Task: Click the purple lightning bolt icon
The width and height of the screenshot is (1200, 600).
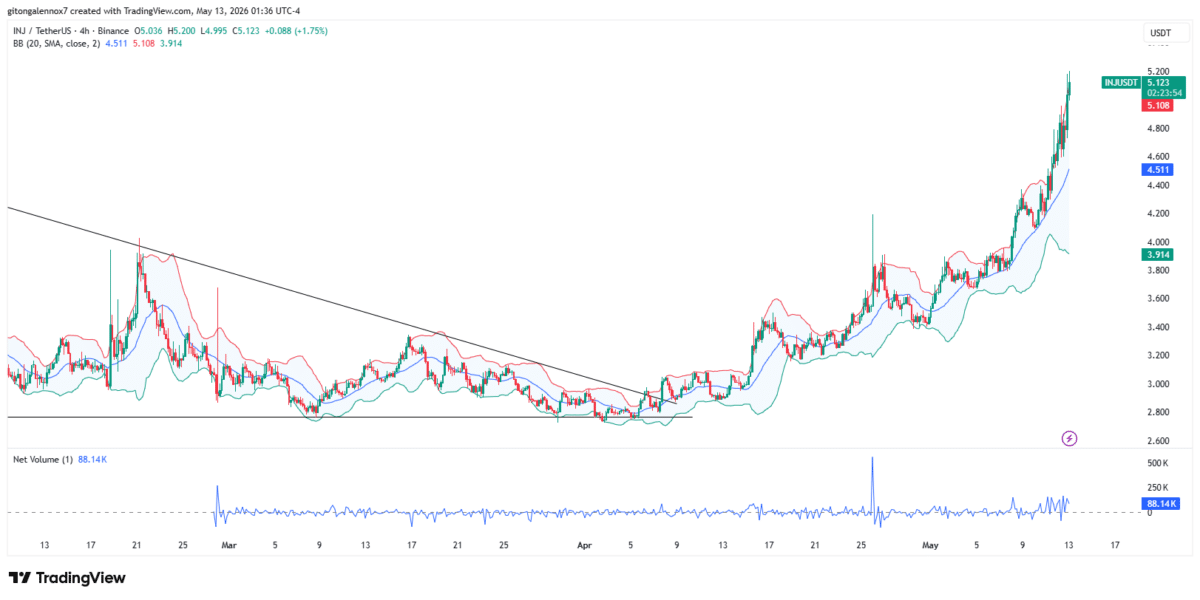Action: pos(1069,438)
